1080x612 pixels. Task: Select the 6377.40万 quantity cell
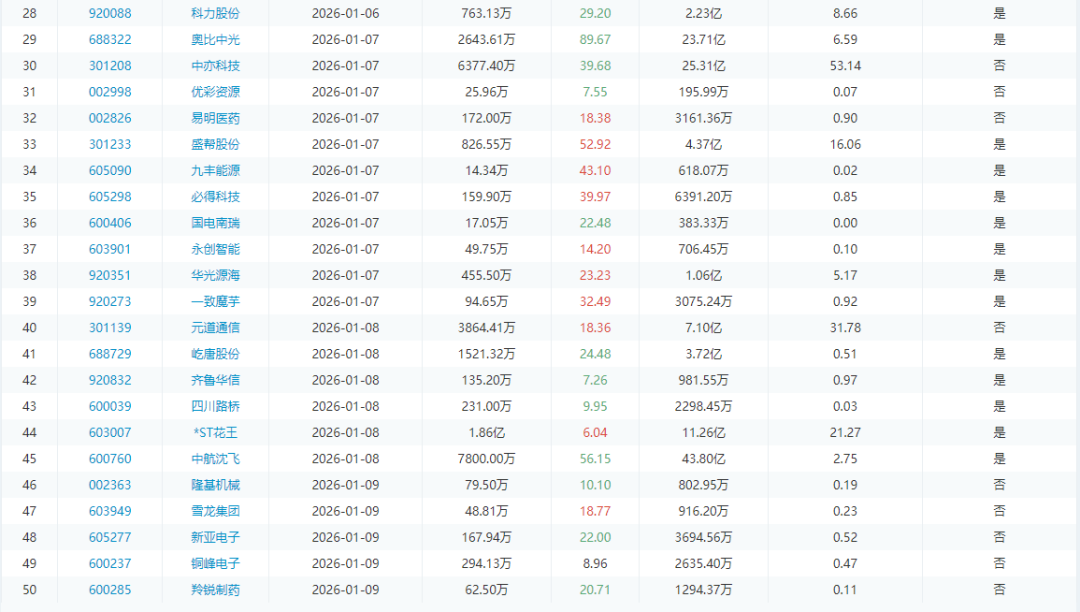coord(486,65)
